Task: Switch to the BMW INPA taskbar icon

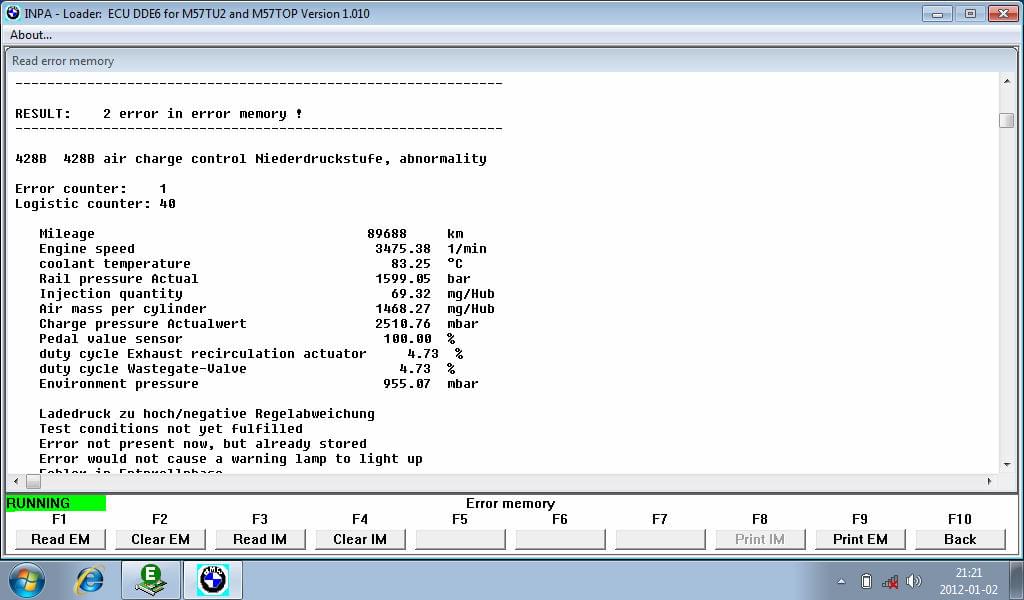Action: click(212, 580)
